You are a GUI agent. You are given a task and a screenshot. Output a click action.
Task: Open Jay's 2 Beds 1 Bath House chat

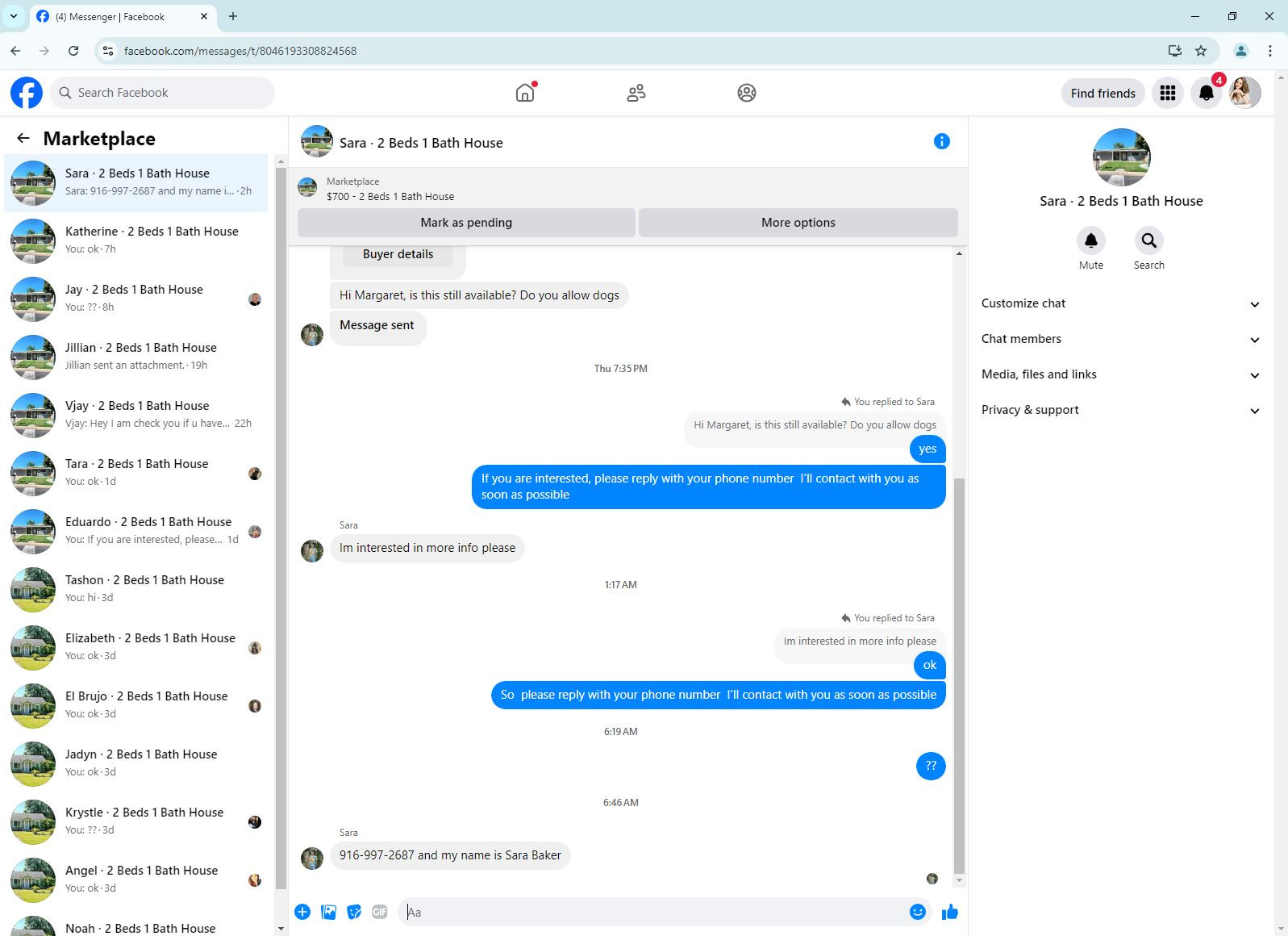click(x=135, y=299)
